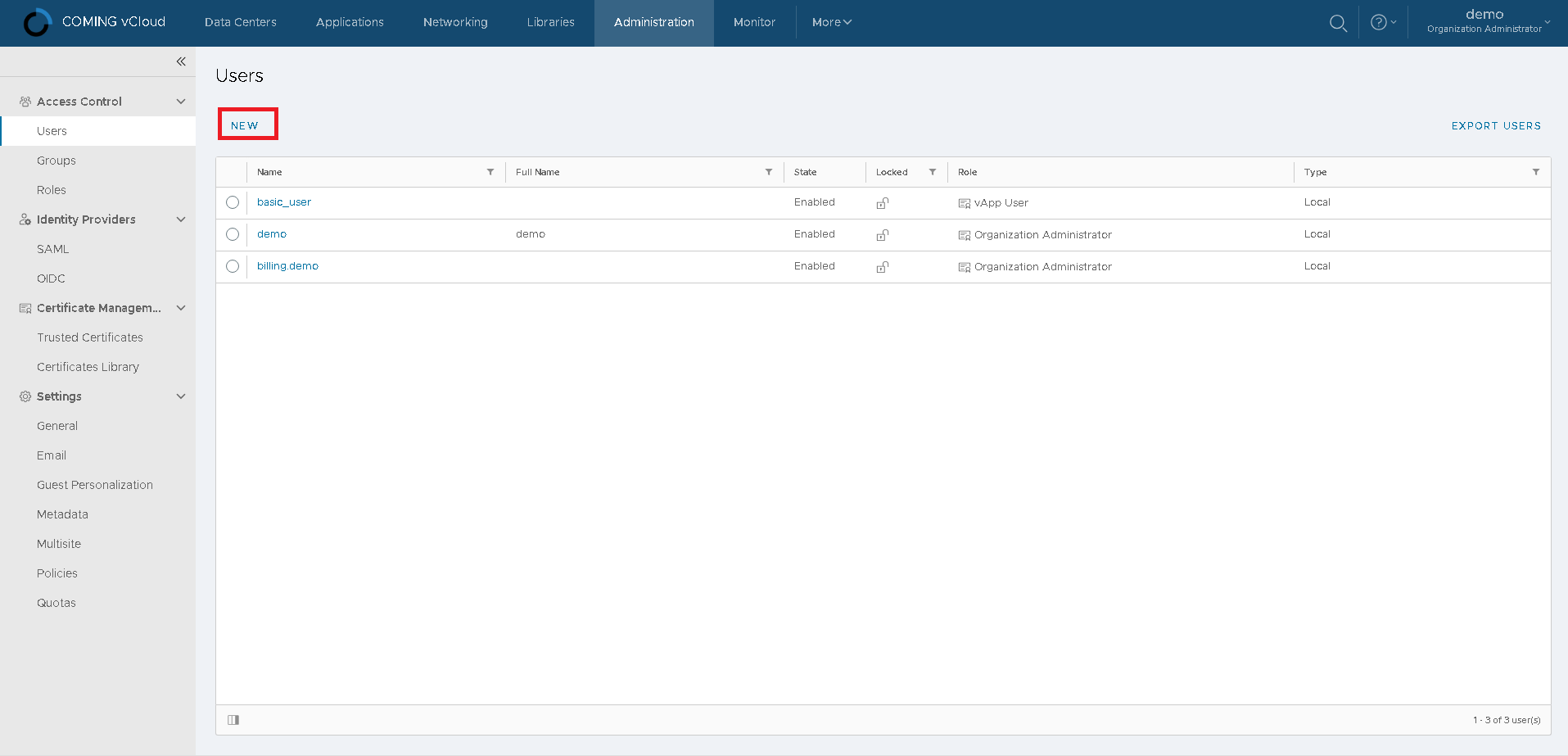The height and width of the screenshot is (756, 1568).
Task: Click the Full Name column filter icon
Action: point(769,172)
